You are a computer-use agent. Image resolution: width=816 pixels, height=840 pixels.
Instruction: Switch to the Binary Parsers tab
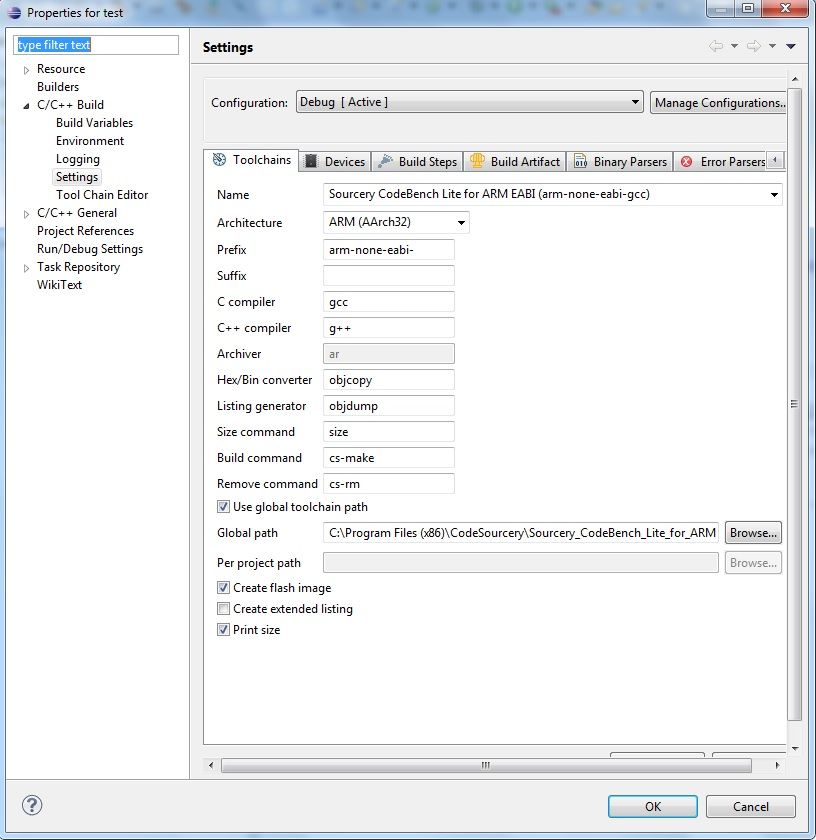620,161
